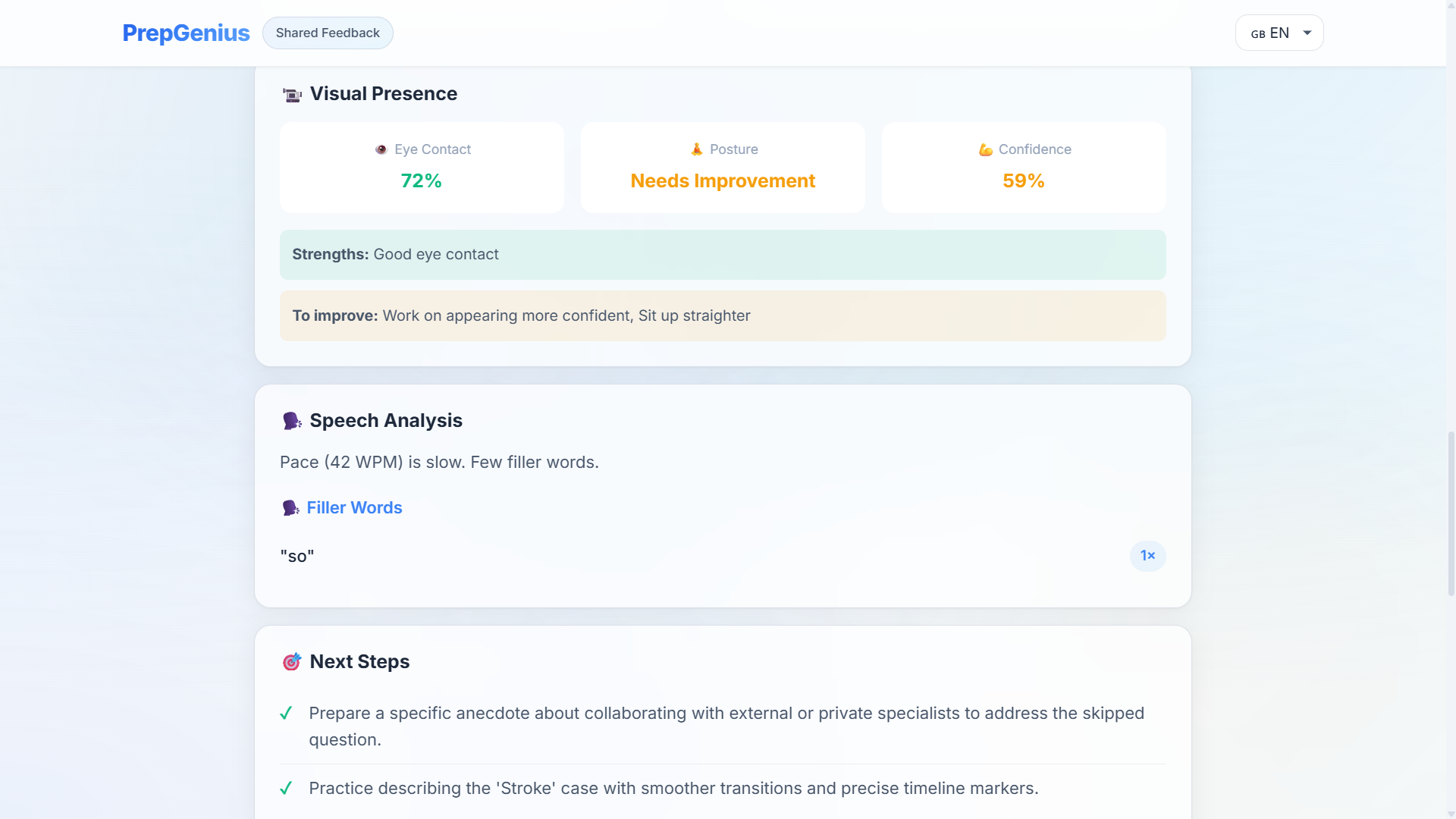Click the flexed arm Confidence icon
This screenshot has width=1456, height=819.
[x=985, y=150]
